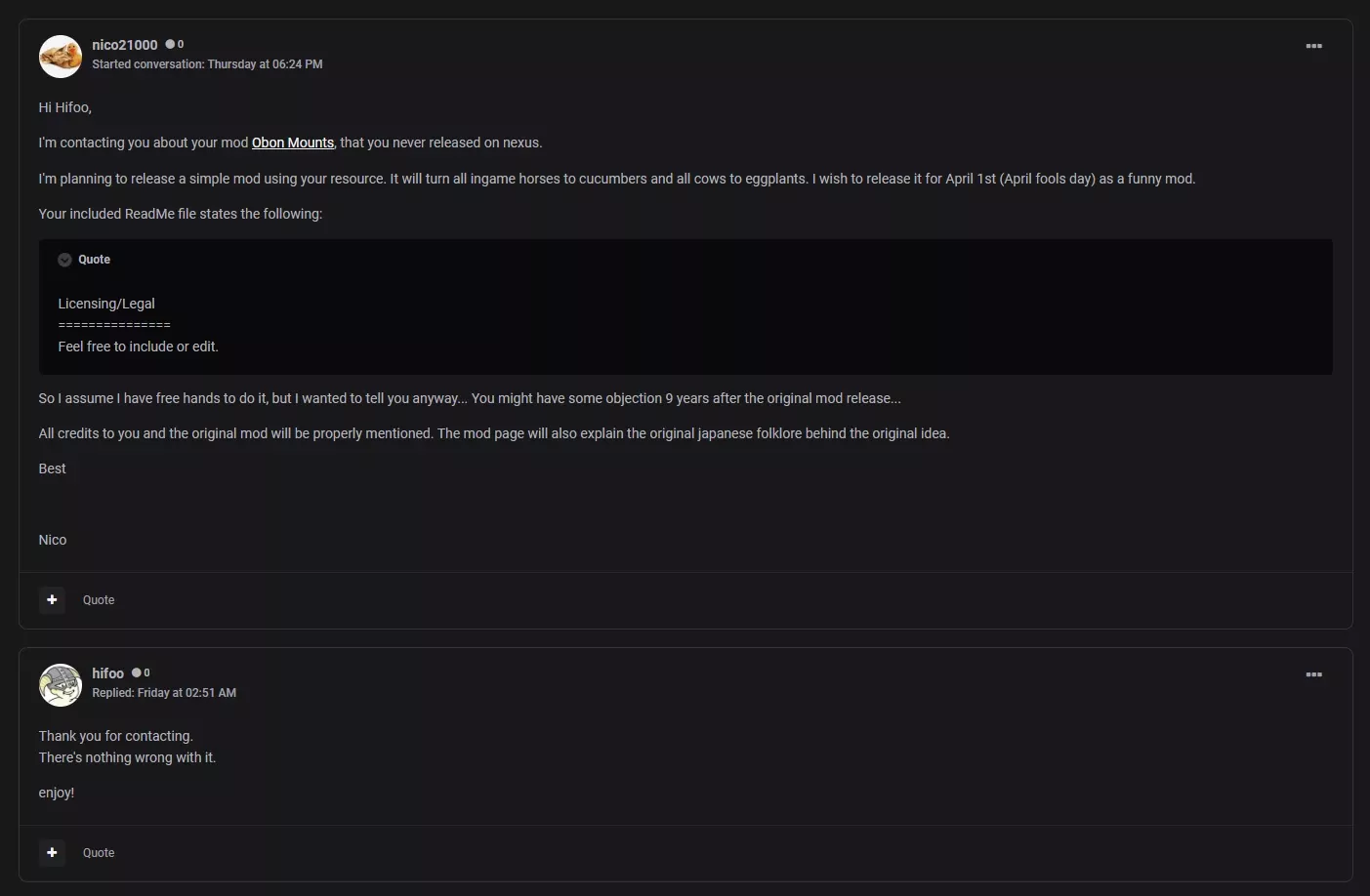Visit nico21000's profile via username

point(124,45)
